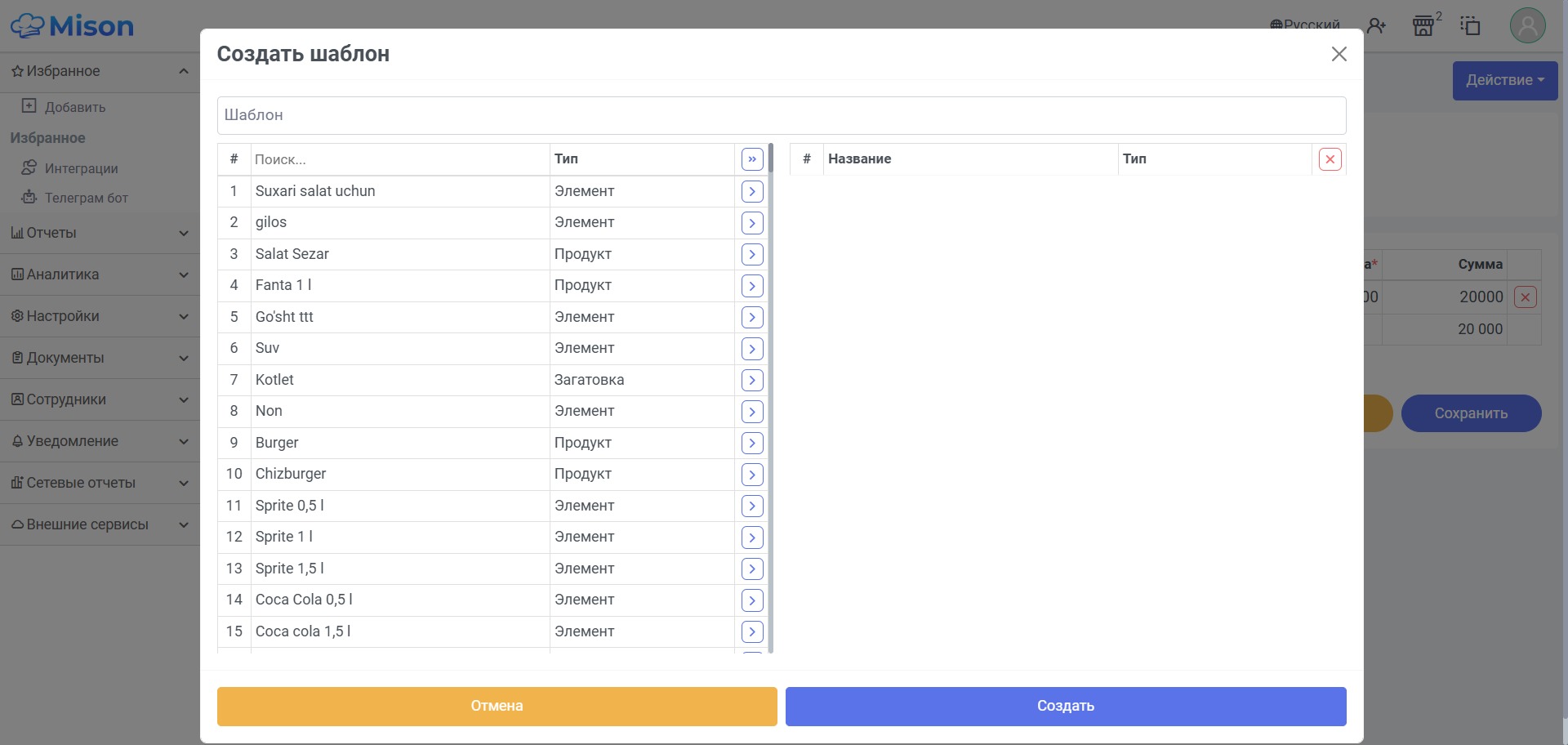Click the add user icon in header
The width and height of the screenshot is (1568, 745).
point(1377,26)
